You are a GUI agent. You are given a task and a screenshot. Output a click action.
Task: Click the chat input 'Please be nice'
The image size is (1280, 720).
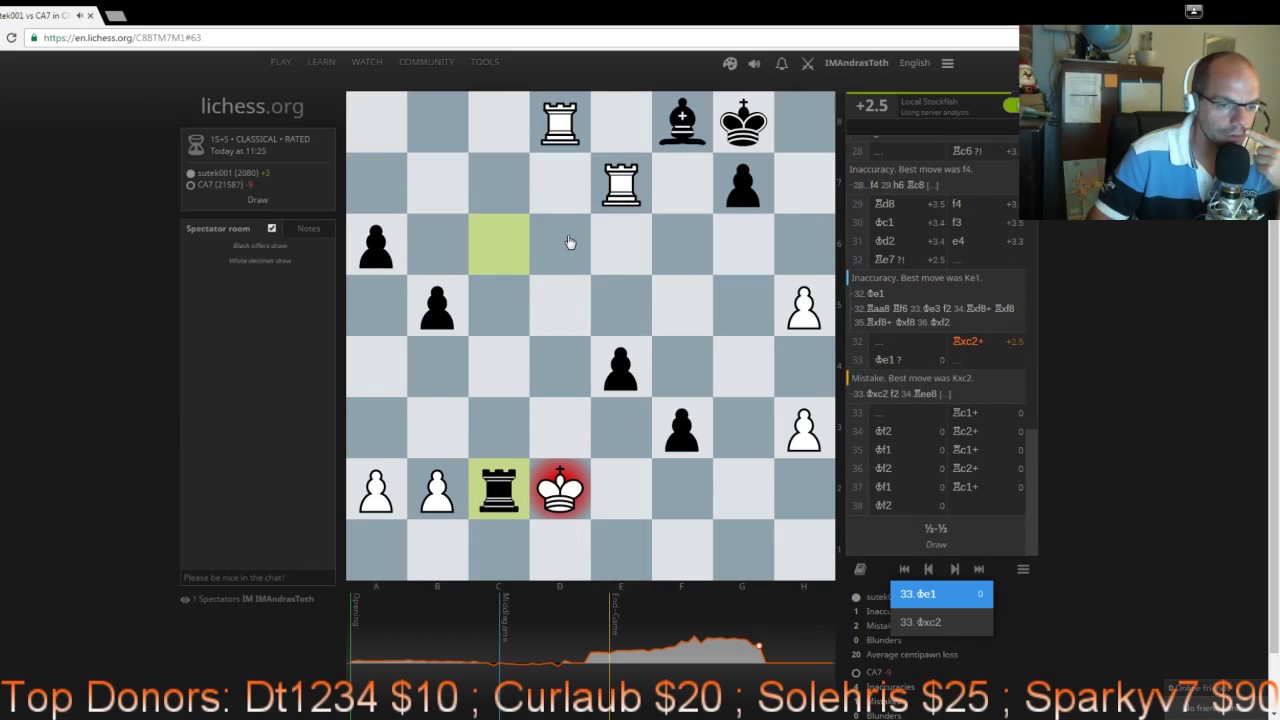tap(258, 578)
